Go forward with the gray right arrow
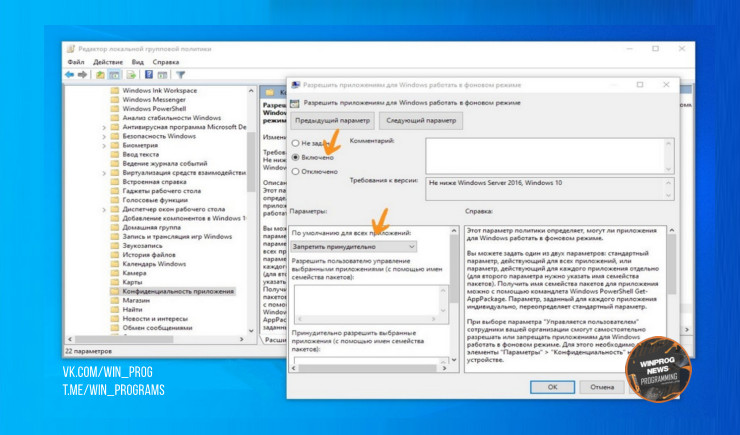The width and height of the screenshot is (740, 435). [x=82, y=75]
